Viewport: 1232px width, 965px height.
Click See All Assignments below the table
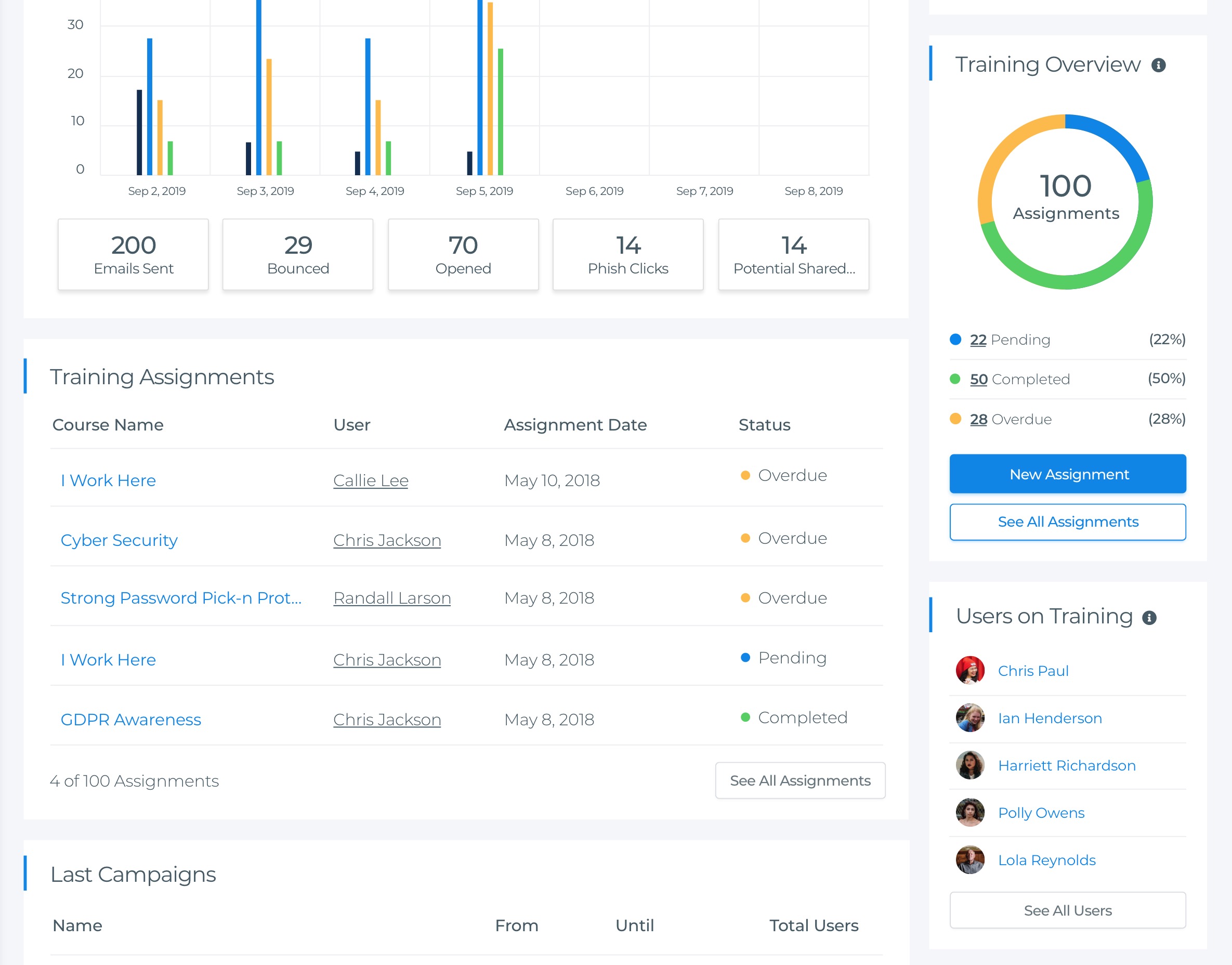pyautogui.click(x=800, y=780)
